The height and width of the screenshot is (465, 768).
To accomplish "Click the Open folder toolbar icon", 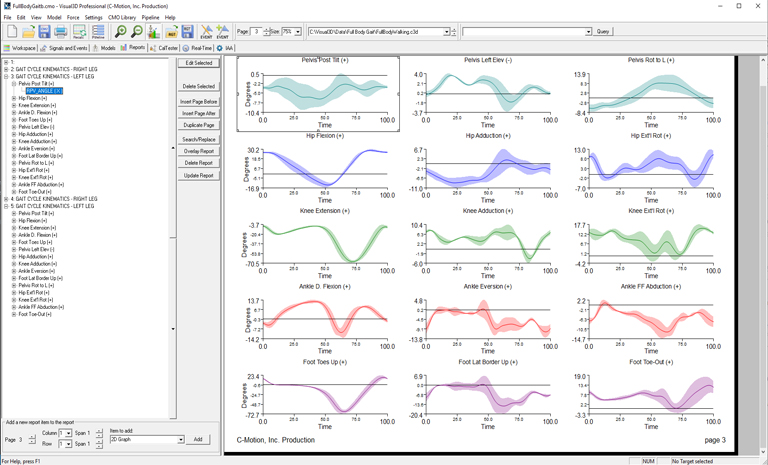I will click(x=28, y=32).
